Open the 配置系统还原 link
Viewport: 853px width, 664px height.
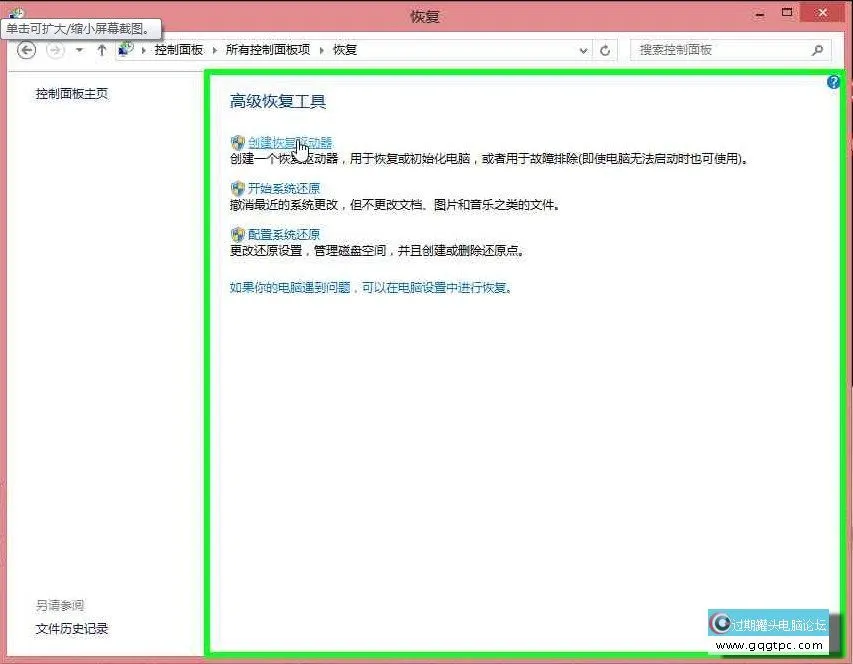pos(287,233)
